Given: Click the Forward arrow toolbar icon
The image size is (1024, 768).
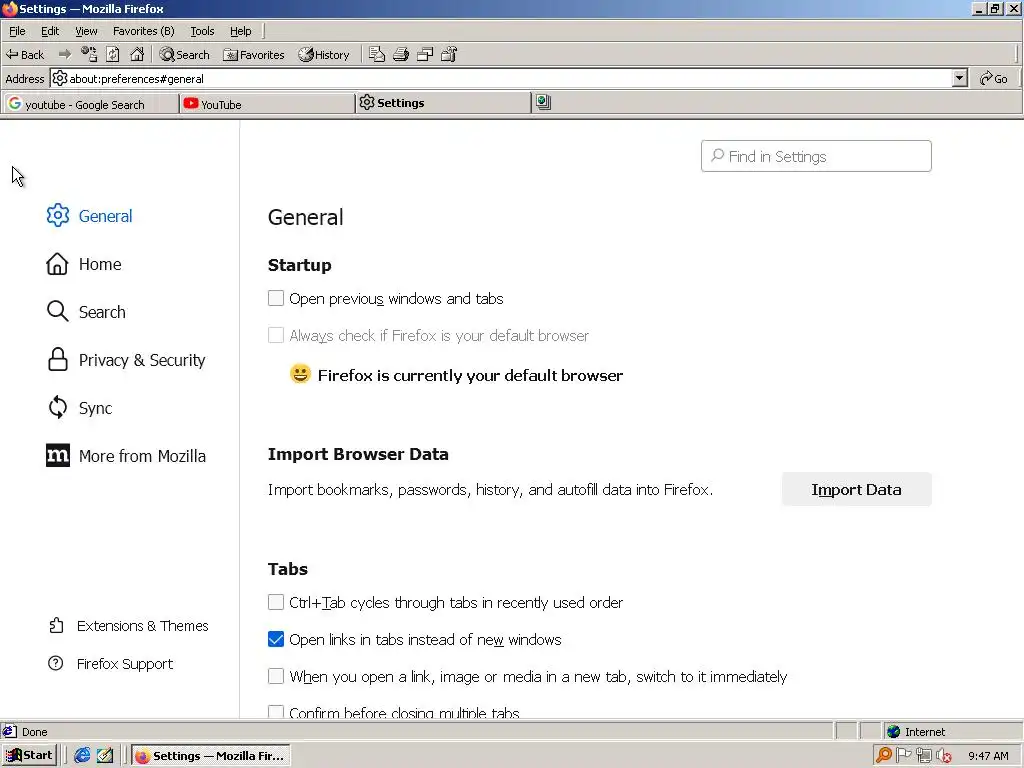Looking at the screenshot, I should (65, 54).
